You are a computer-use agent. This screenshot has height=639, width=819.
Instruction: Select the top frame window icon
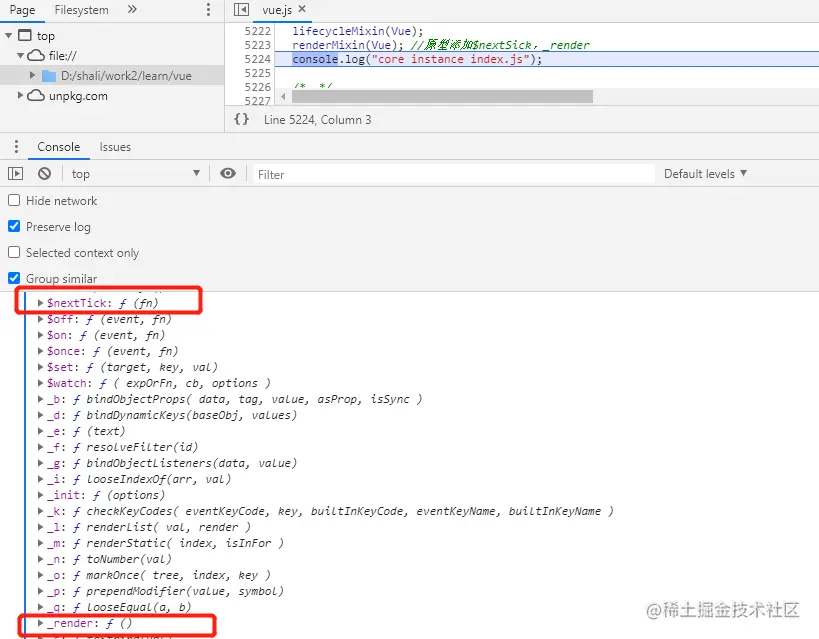pyautogui.click(x=25, y=36)
